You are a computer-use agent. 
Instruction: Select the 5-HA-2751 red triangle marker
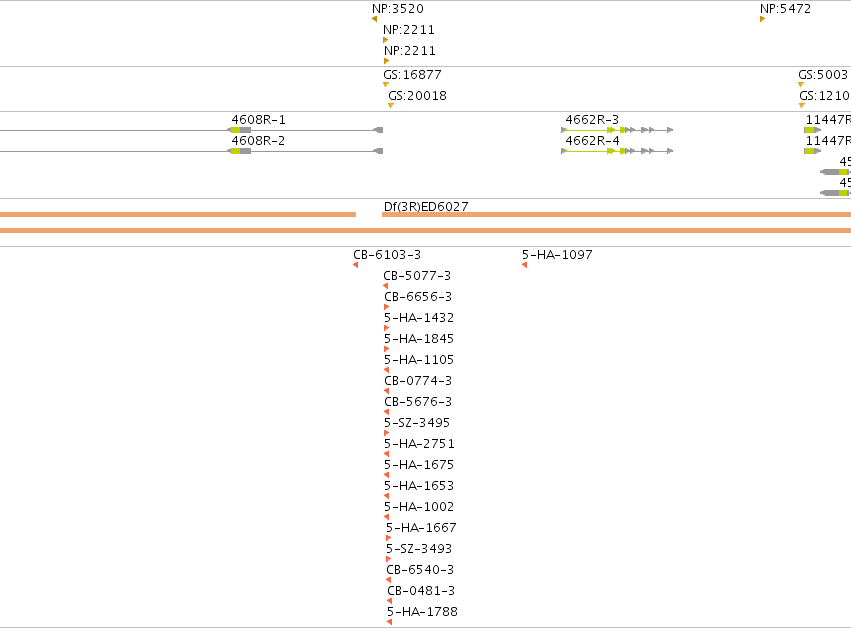(x=386, y=454)
